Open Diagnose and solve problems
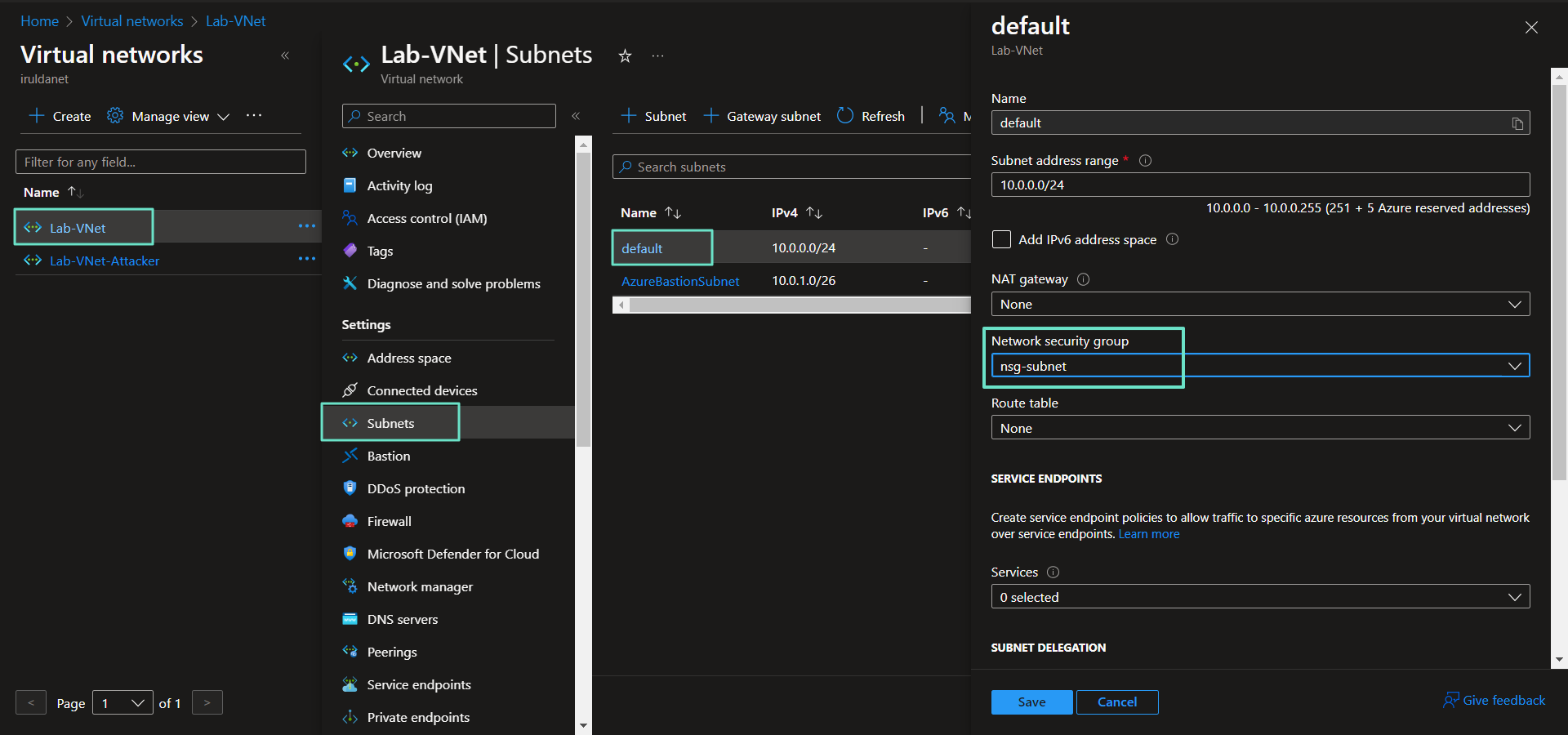The image size is (1568, 735). tap(453, 283)
